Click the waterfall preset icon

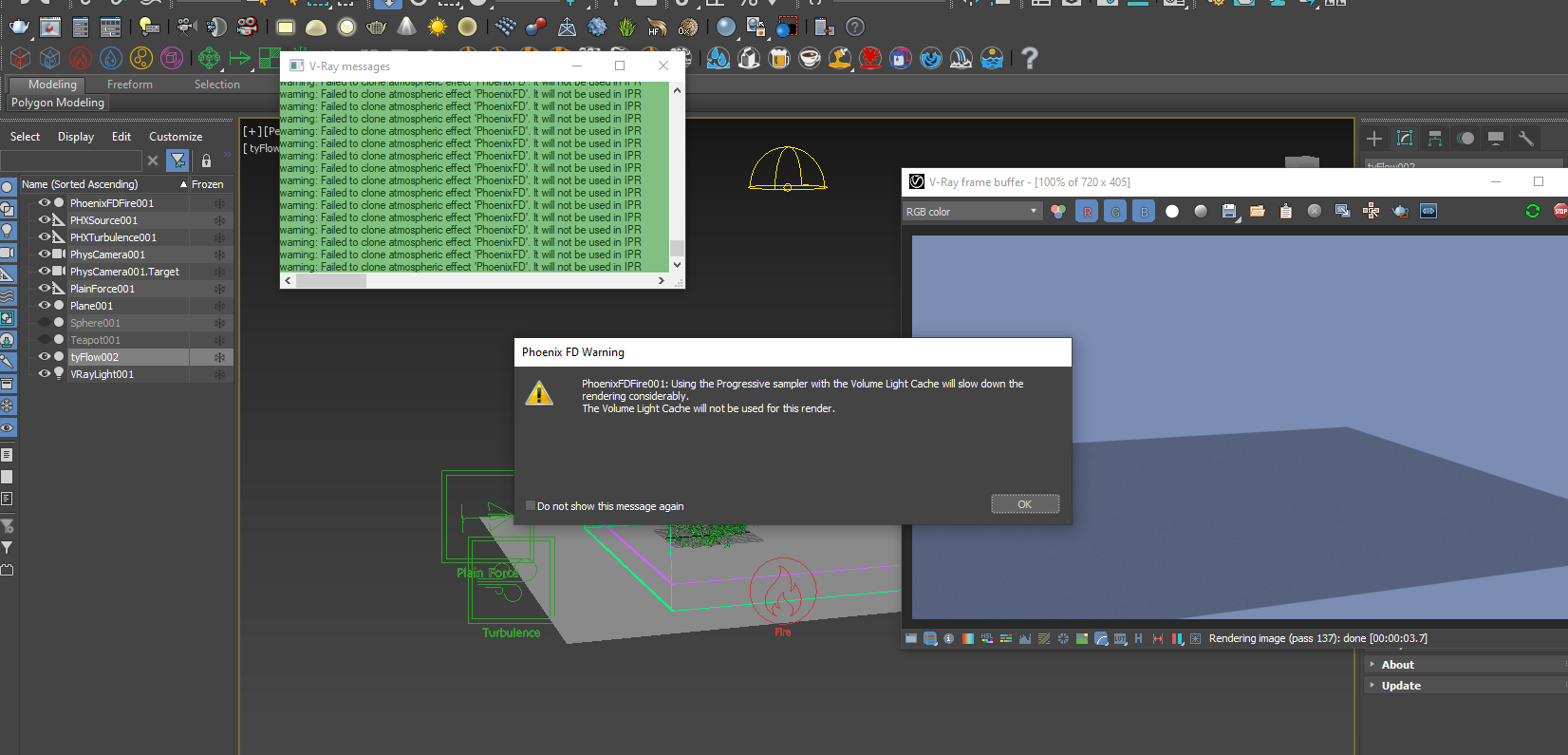tap(961, 59)
